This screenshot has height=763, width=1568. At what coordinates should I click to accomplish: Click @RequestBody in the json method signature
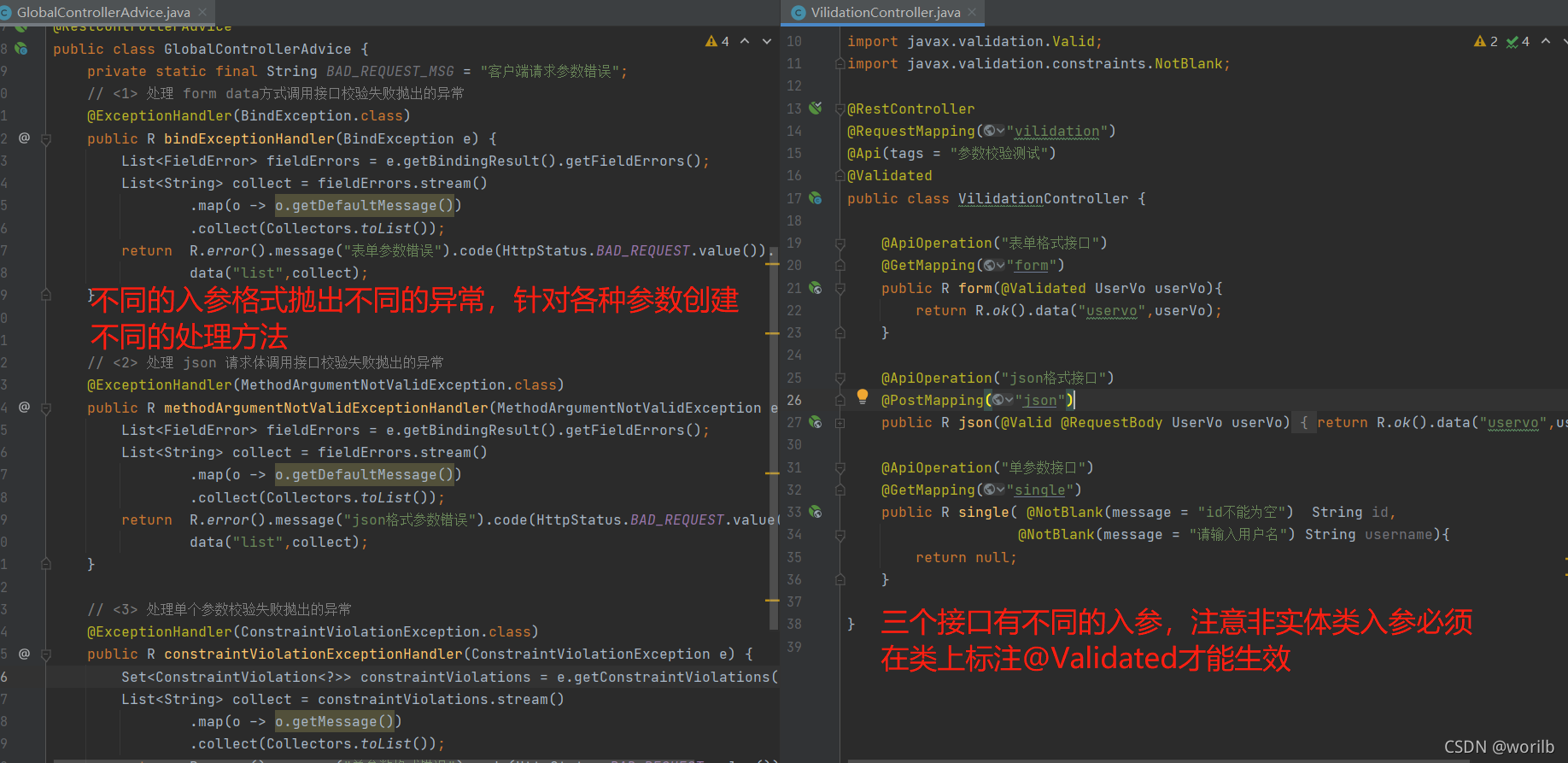pos(1111,422)
